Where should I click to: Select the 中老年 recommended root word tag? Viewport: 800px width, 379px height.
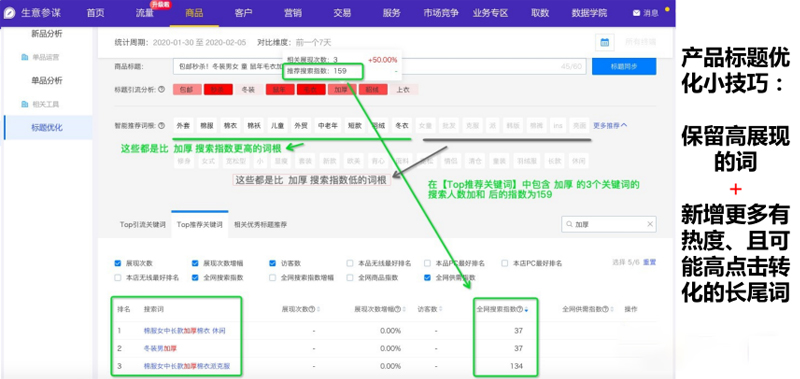[328, 125]
